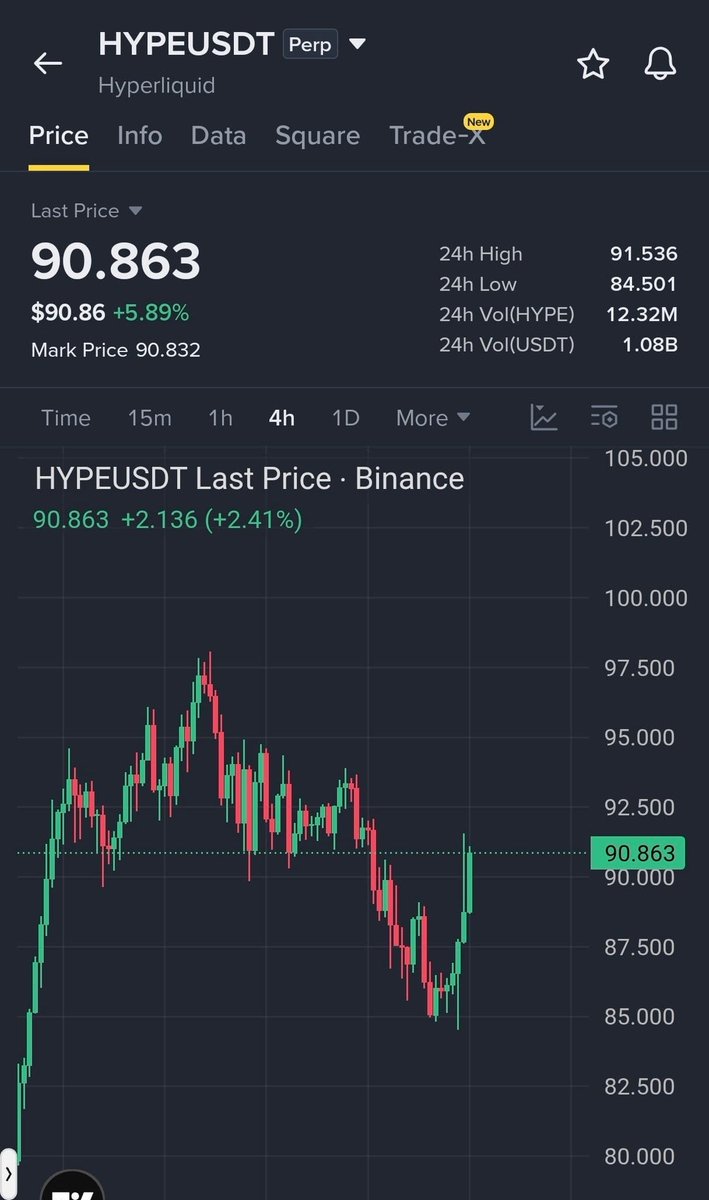This screenshot has width=709, height=1200.
Task: Click the +5.89% change value
Action: [x=150, y=313]
